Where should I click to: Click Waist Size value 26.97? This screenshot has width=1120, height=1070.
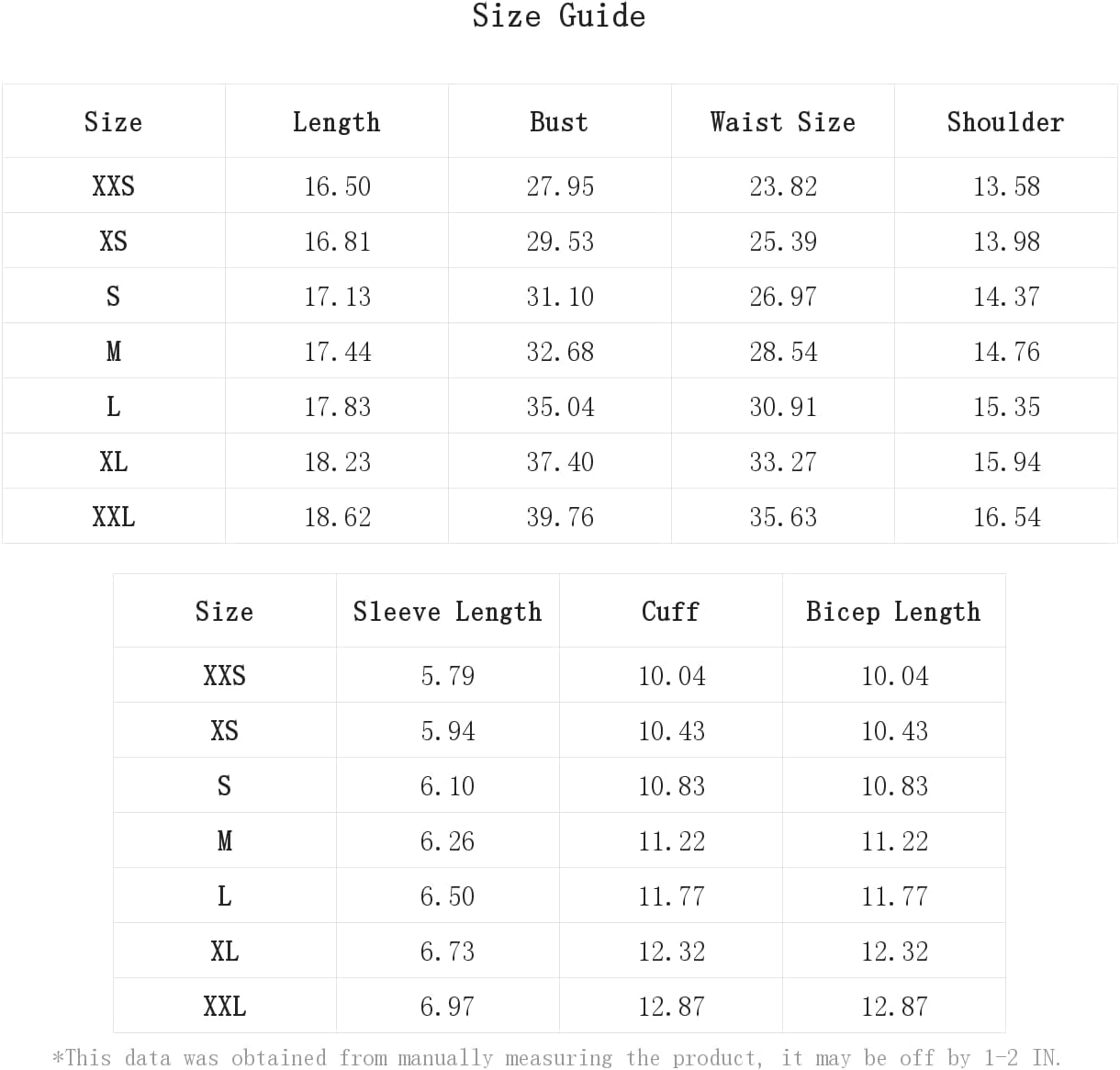click(783, 297)
